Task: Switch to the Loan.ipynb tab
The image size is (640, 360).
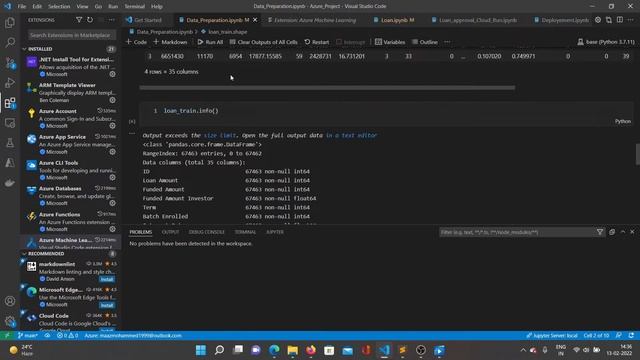Action: coord(394,20)
